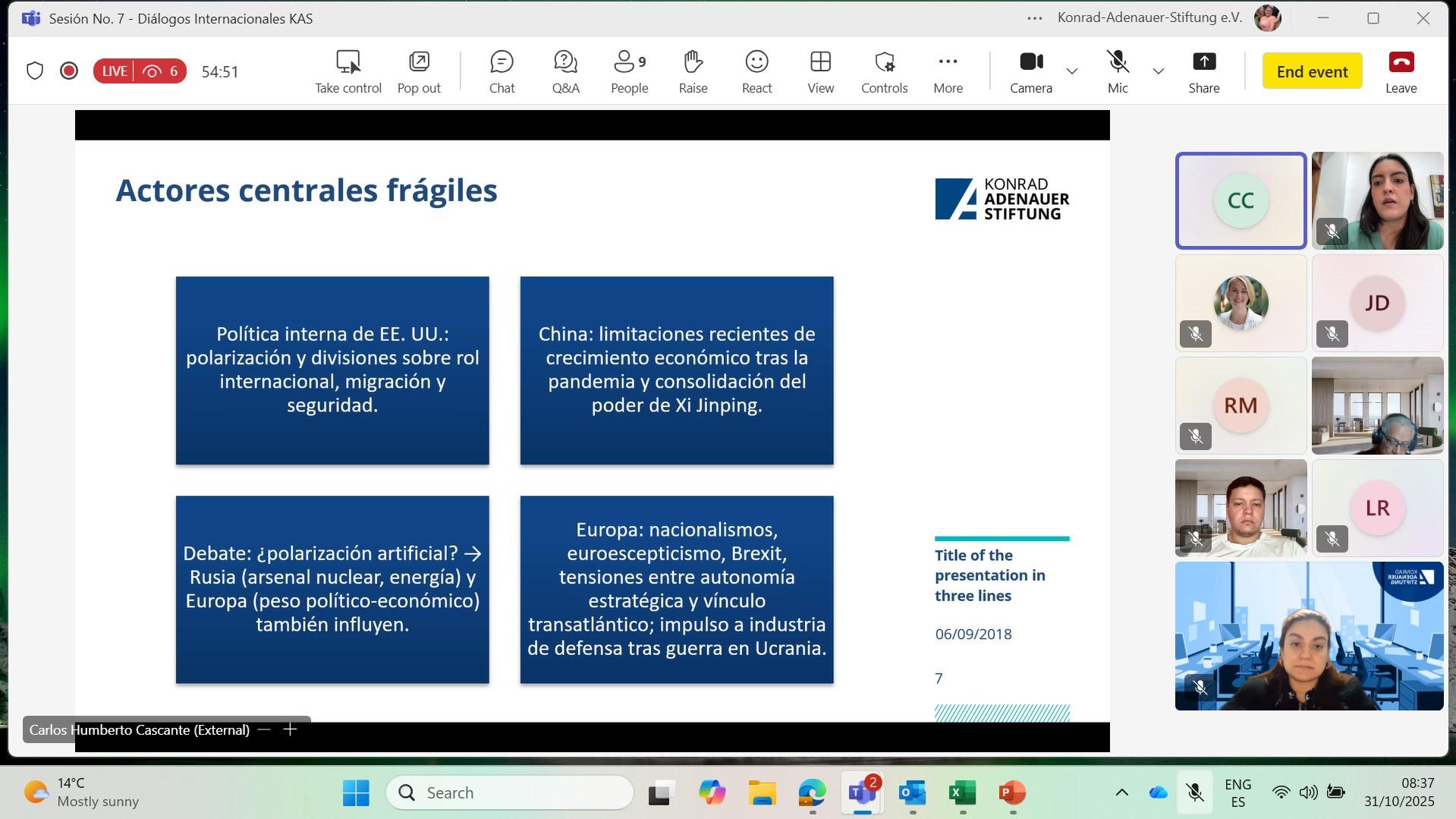Expand the Mic options dropdown arrow
This screenshot has height=819, width=1456.
(x=1158, y=71)
